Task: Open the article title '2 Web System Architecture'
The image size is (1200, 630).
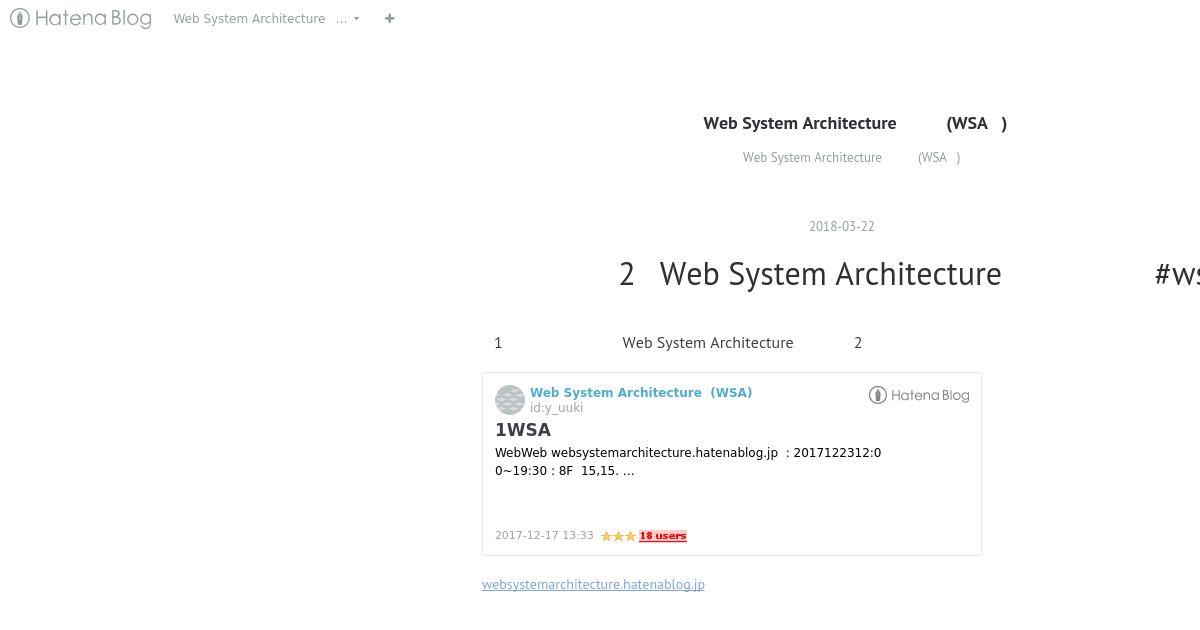Action: (x=810, y=274)
